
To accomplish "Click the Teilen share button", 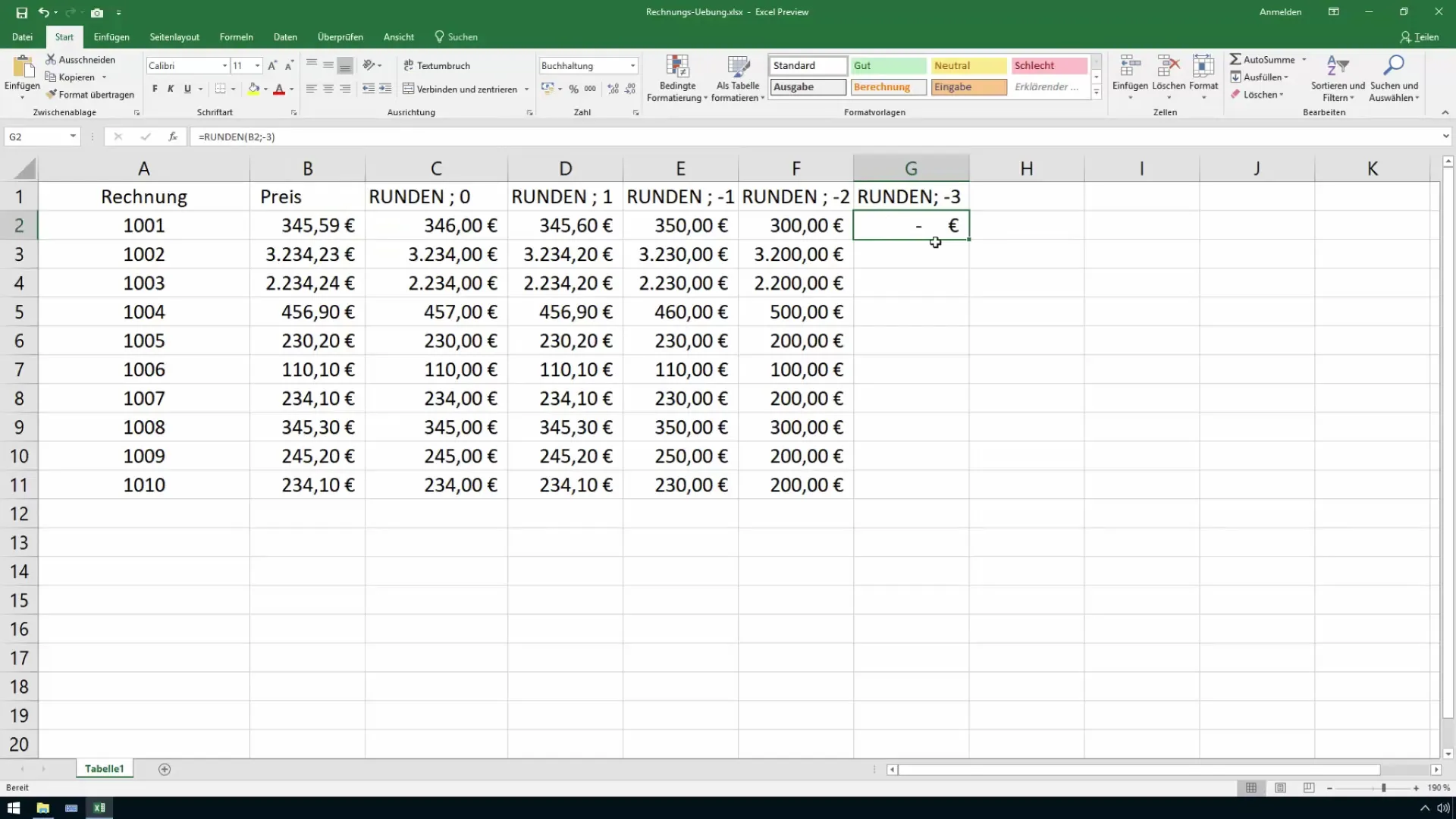I will coord(1419,36).
